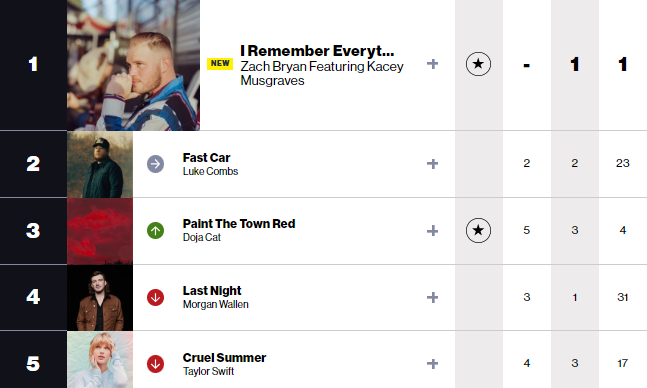
Task: Click the star award icon for rank 1
Action: tap(478, 64)
